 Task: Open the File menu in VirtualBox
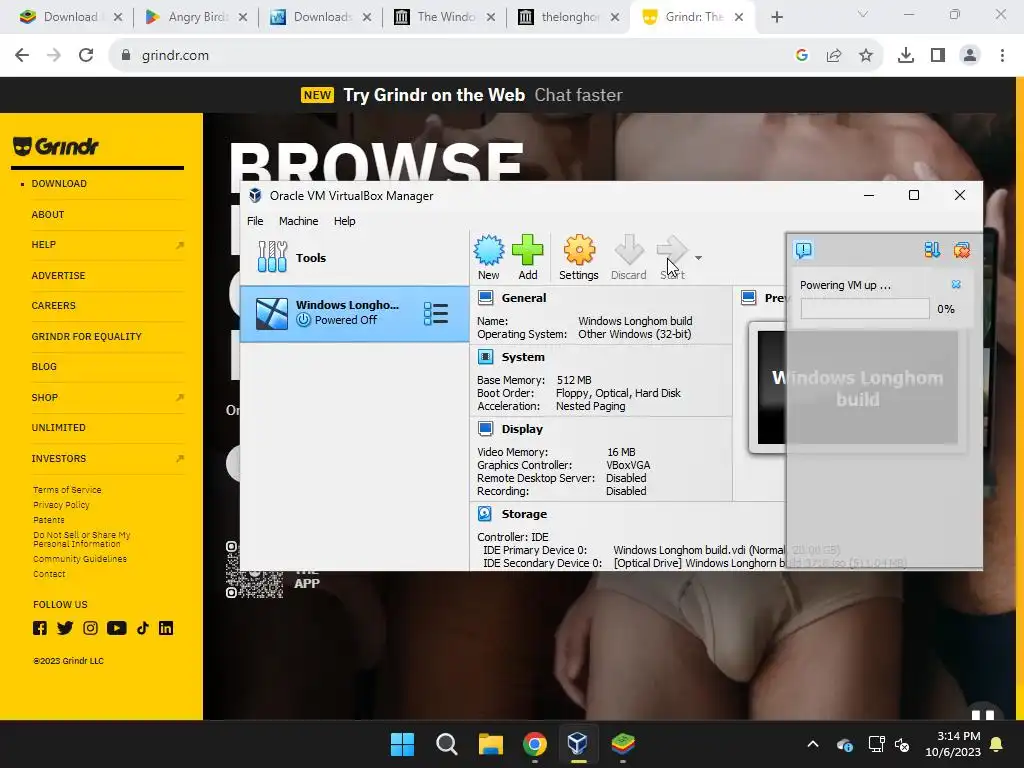pyautogui.click(x=255, y=221)
